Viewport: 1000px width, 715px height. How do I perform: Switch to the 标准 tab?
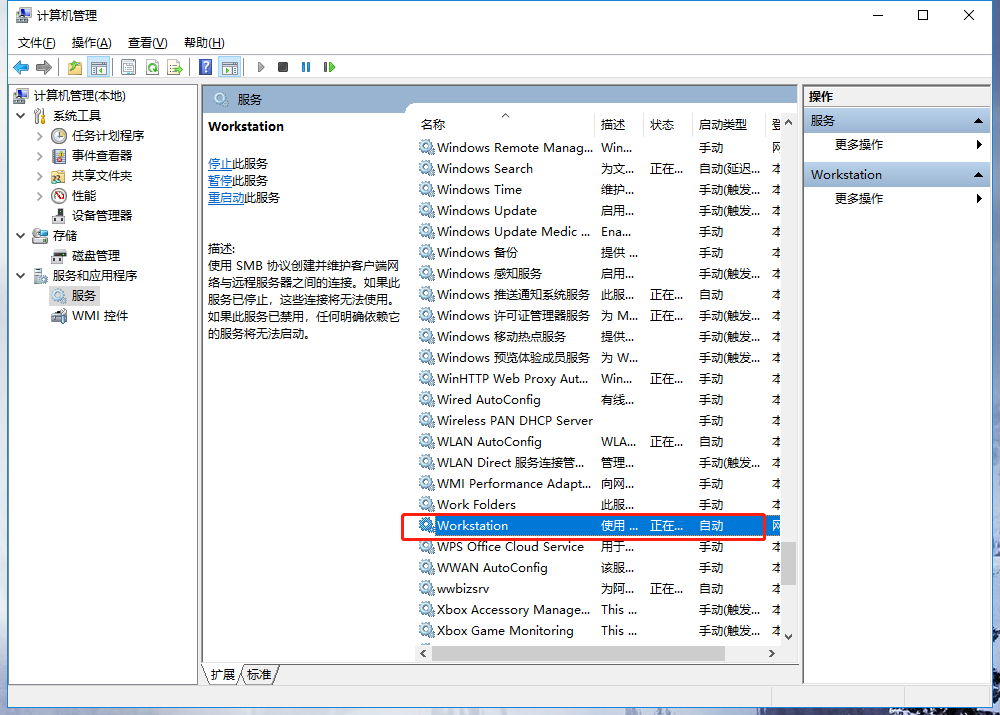point(260,675)
